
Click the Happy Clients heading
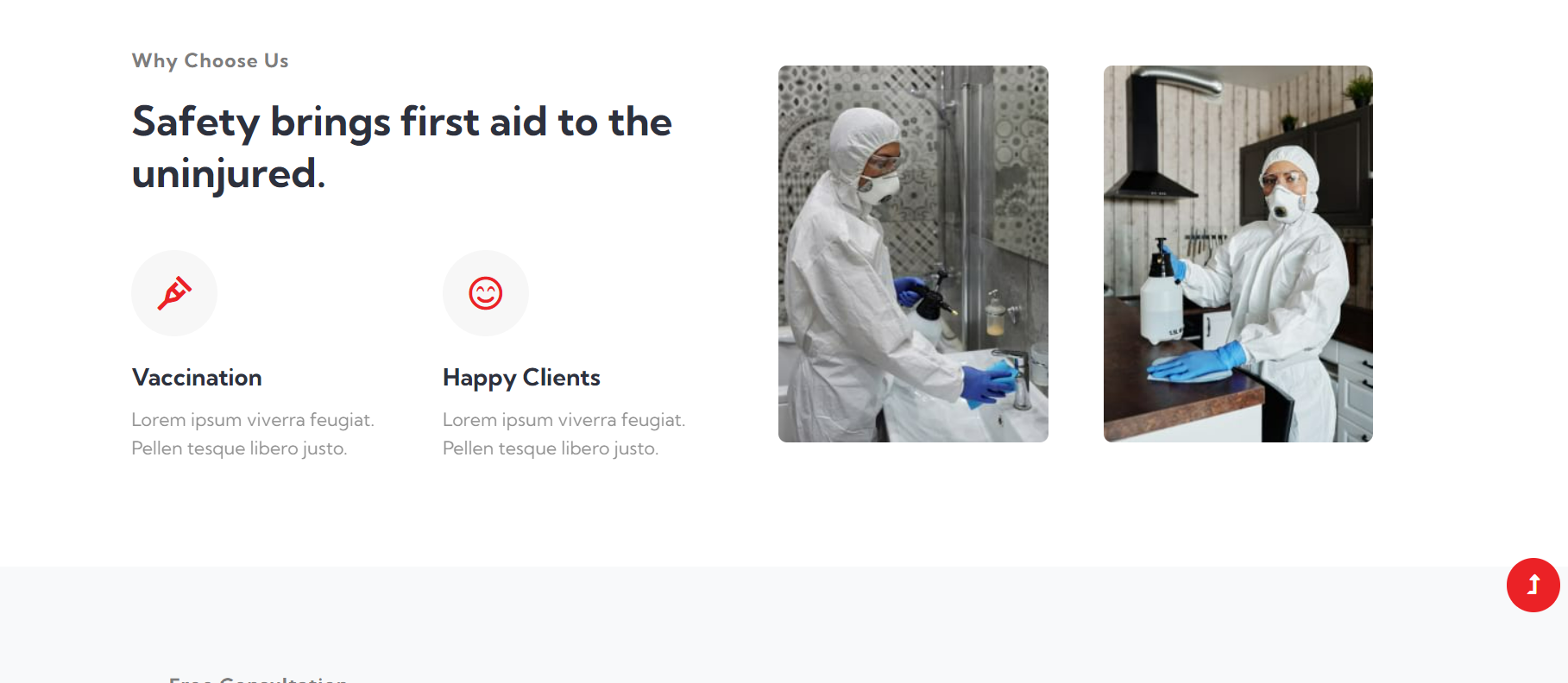521,378
